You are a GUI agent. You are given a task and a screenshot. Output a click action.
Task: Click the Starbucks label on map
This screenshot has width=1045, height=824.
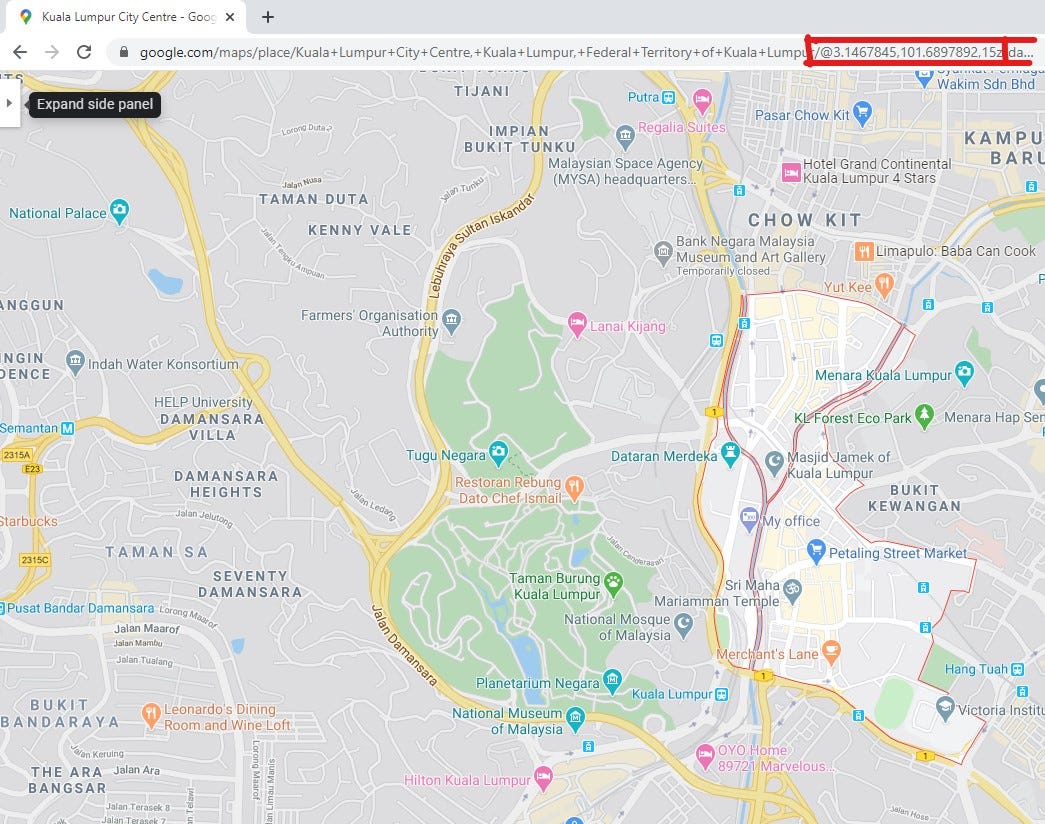(29, 521)
